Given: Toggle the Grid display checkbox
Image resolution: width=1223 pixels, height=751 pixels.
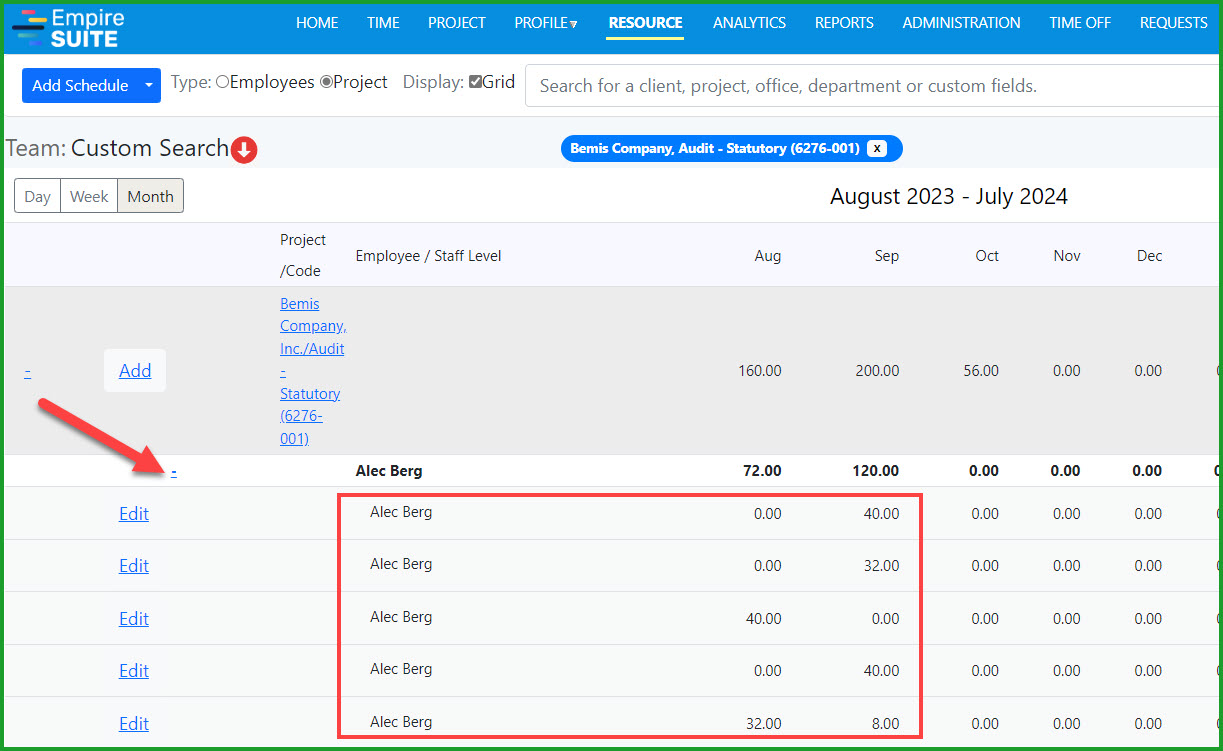Looking at the screenshot, I should (475, 82).
